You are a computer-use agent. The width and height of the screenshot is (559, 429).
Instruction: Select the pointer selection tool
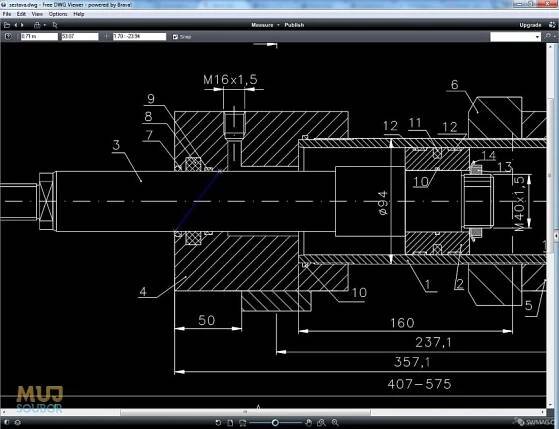tap(55, 25)
